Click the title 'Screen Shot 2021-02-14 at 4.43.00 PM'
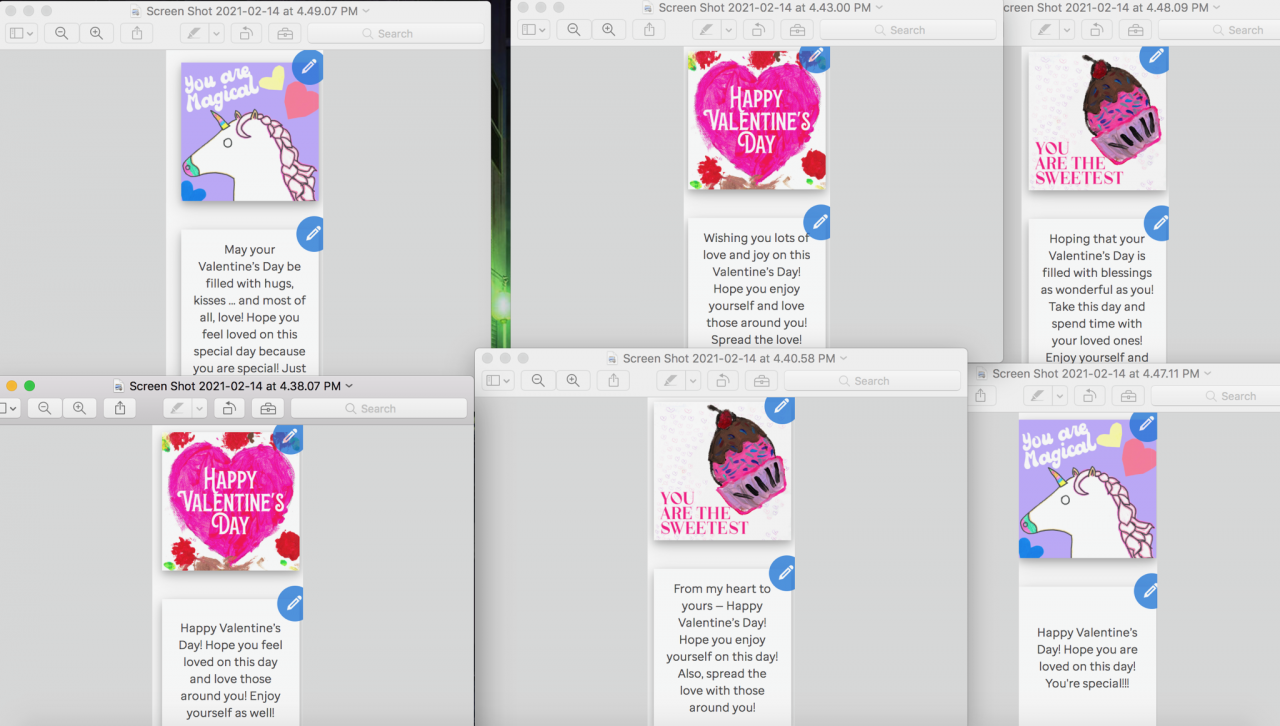 click(x=763, y=8)
